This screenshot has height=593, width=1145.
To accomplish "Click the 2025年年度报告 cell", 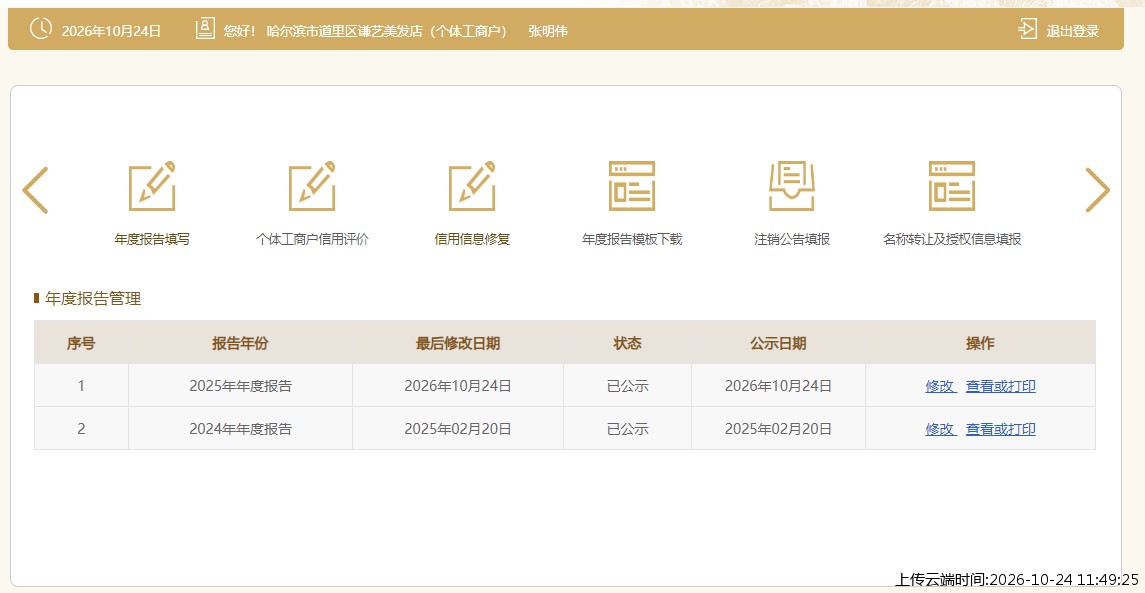I will (240, 386).
